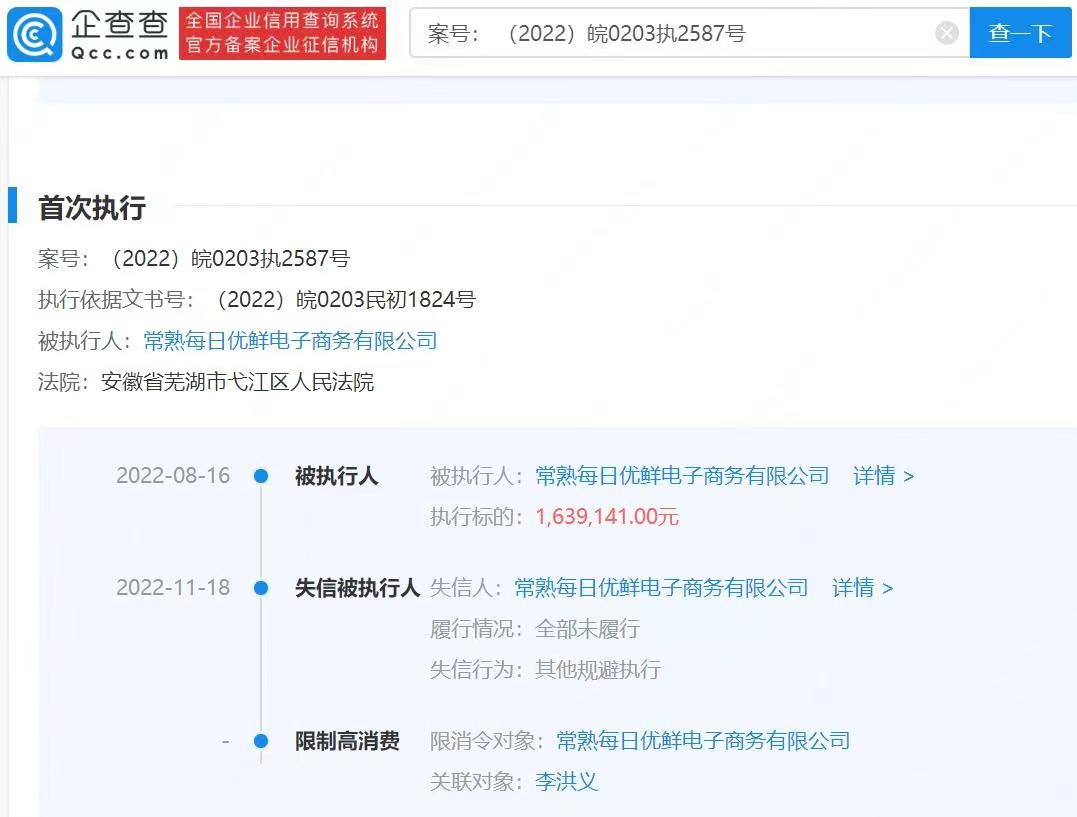Click the red 全国企业信用查询系统 badge
The height and width of the screenshot is (817, 1077).
pos(282,34)
